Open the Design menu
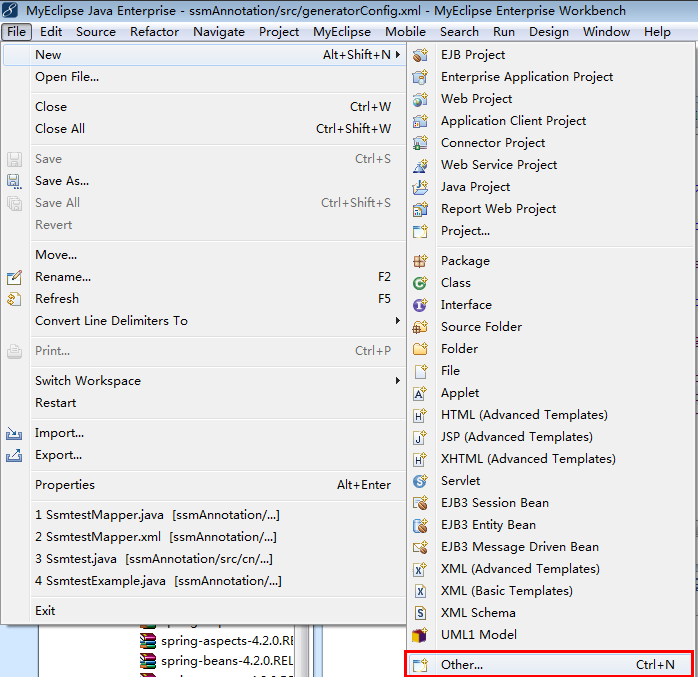The width and height of the screenshot is (698, 677). click(x=549, y=32)
